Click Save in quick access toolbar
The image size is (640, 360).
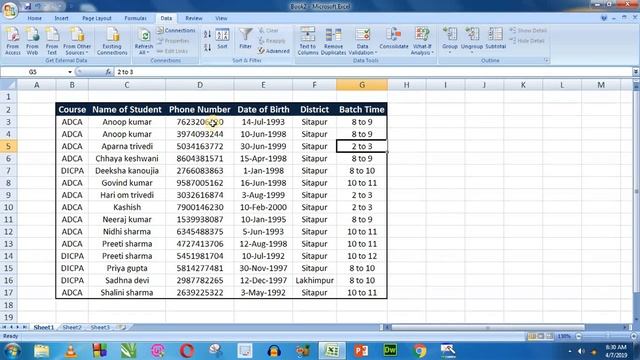point(27,7)
